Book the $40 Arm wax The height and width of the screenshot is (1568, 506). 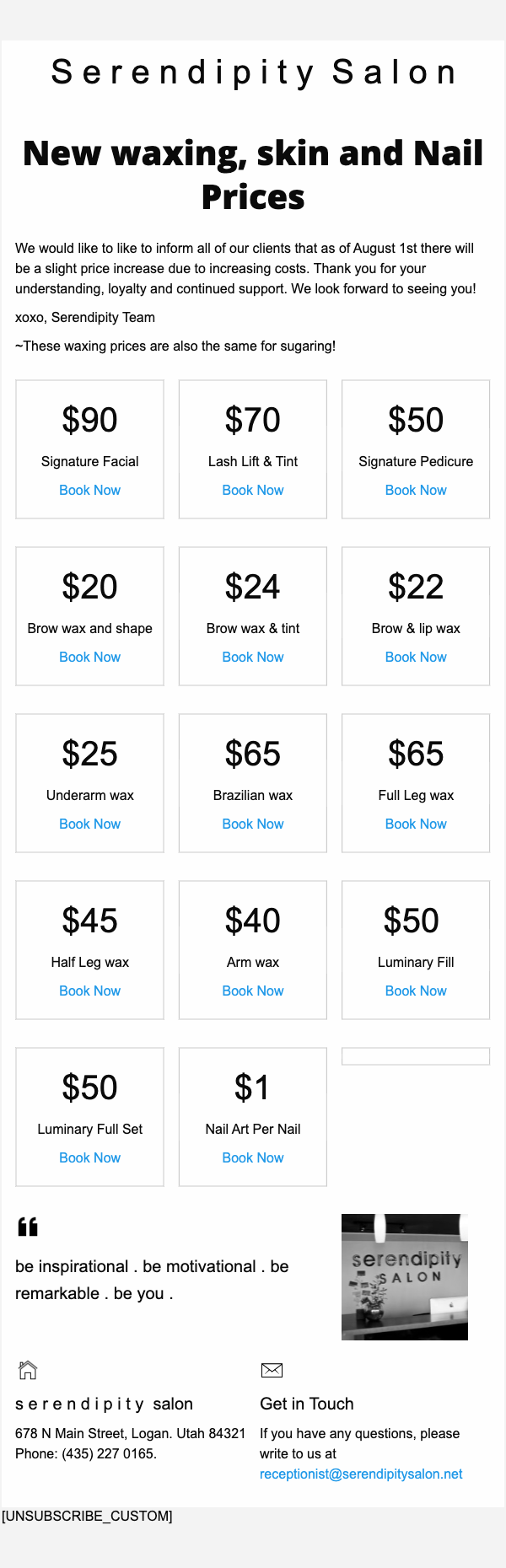(253, 991)
